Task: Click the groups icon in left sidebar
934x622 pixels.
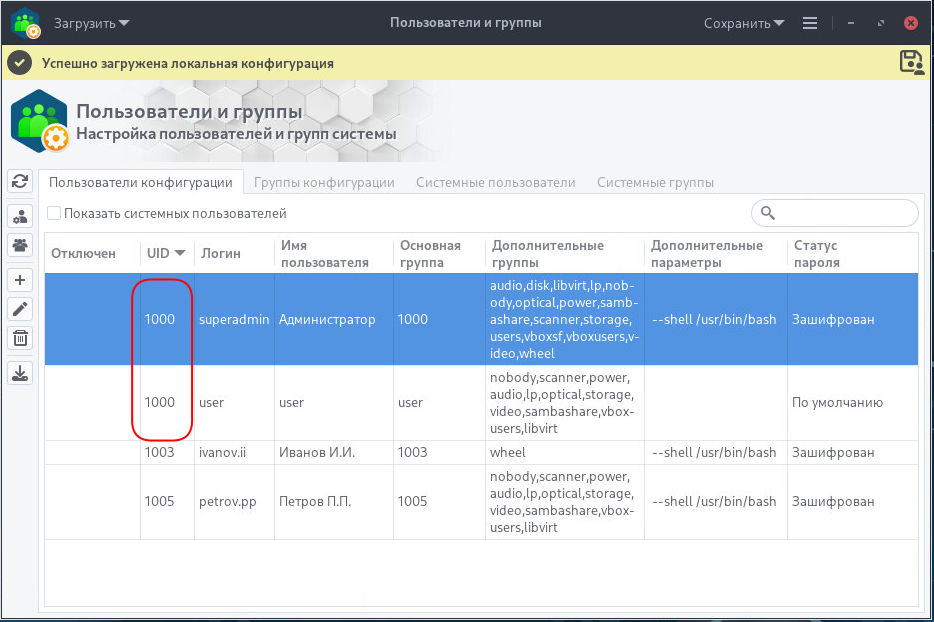Action: pos(20,244)
